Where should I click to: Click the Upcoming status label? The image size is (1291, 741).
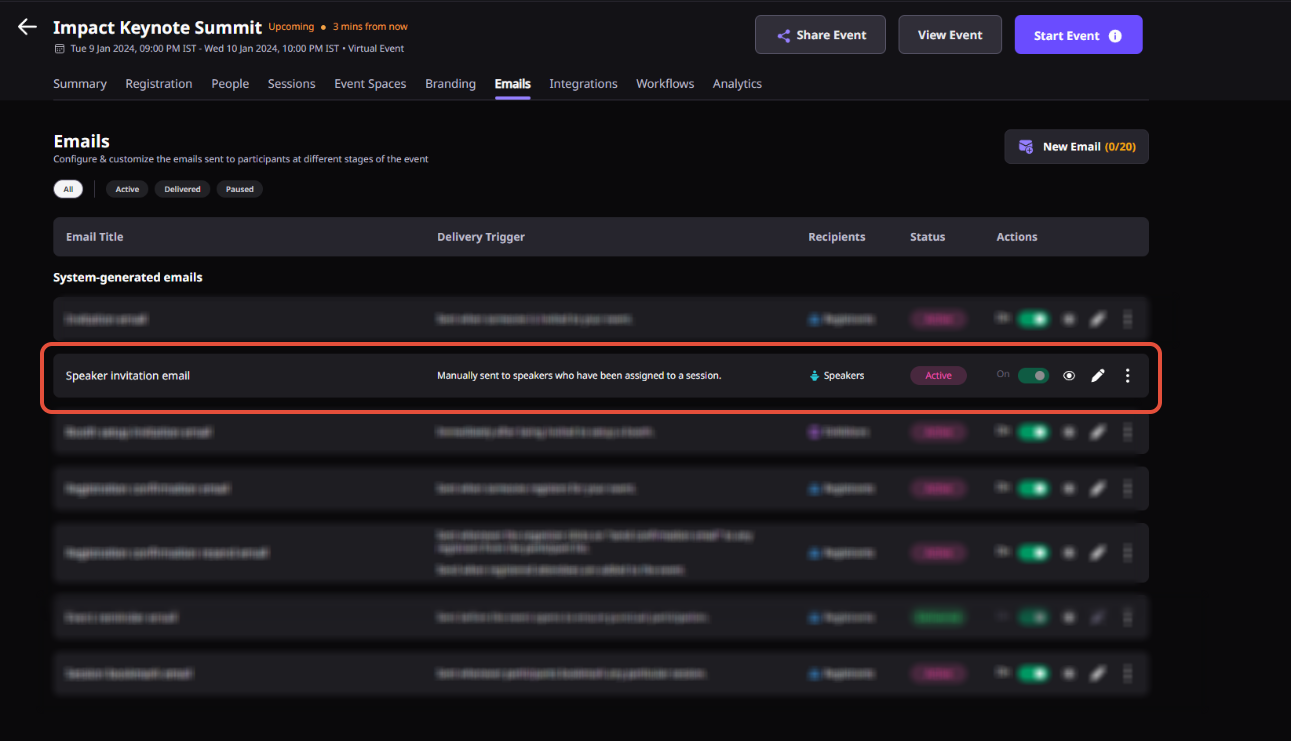pos(291,27)
